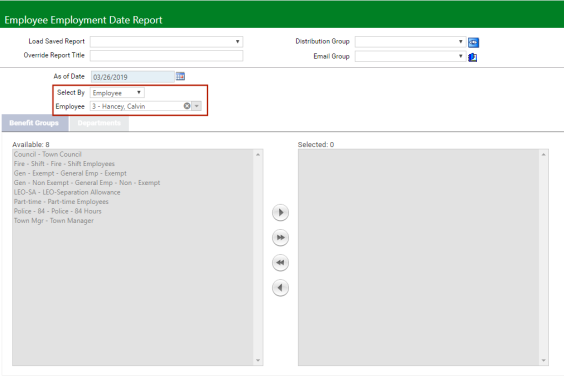Move selected item to Selected list
Screen dimensions: 564x380
pos(280,212)
